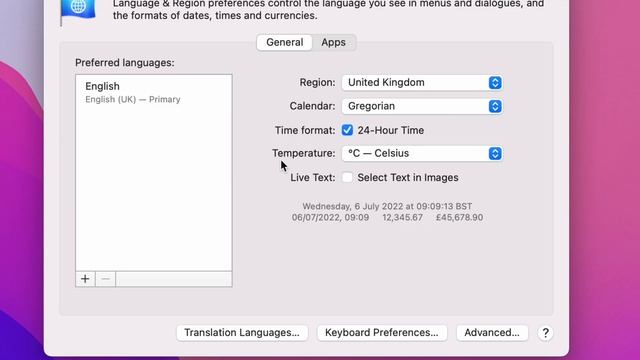Switch to the Apps tab

[x=333, y=42]
